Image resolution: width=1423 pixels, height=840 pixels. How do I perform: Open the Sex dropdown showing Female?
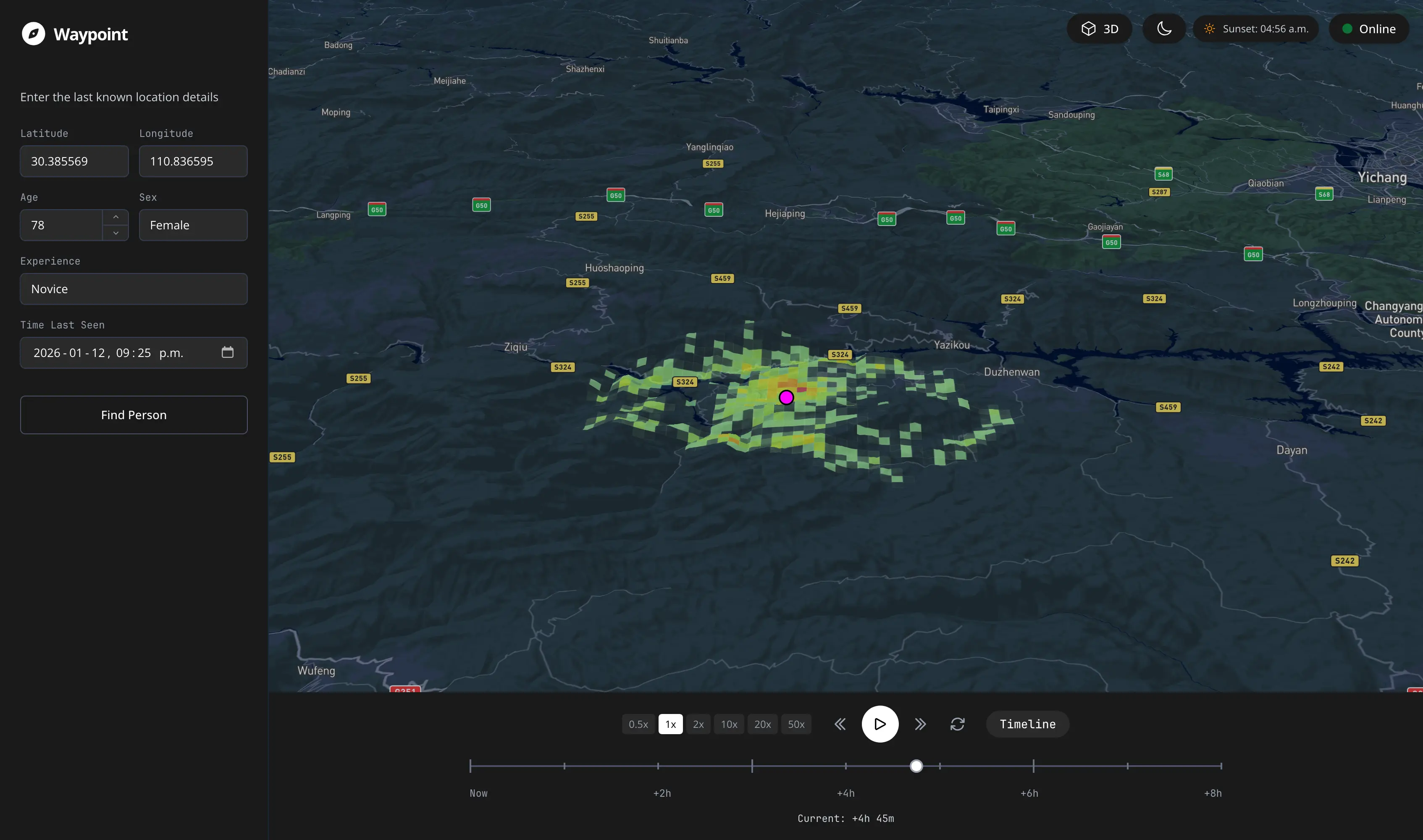pyautogui.click(x=193, y=225)
